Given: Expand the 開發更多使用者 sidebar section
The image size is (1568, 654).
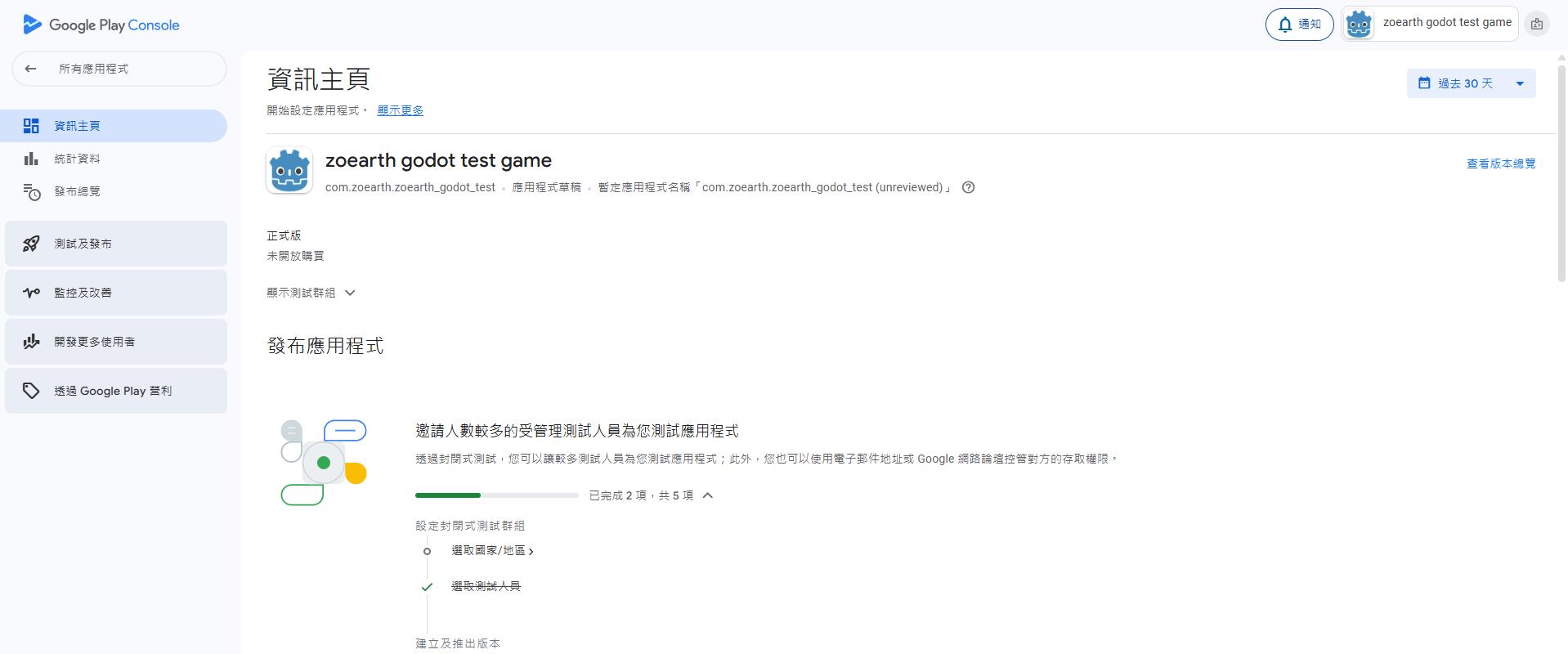Looking at the screenshot, I should click(x=116, y=342).
